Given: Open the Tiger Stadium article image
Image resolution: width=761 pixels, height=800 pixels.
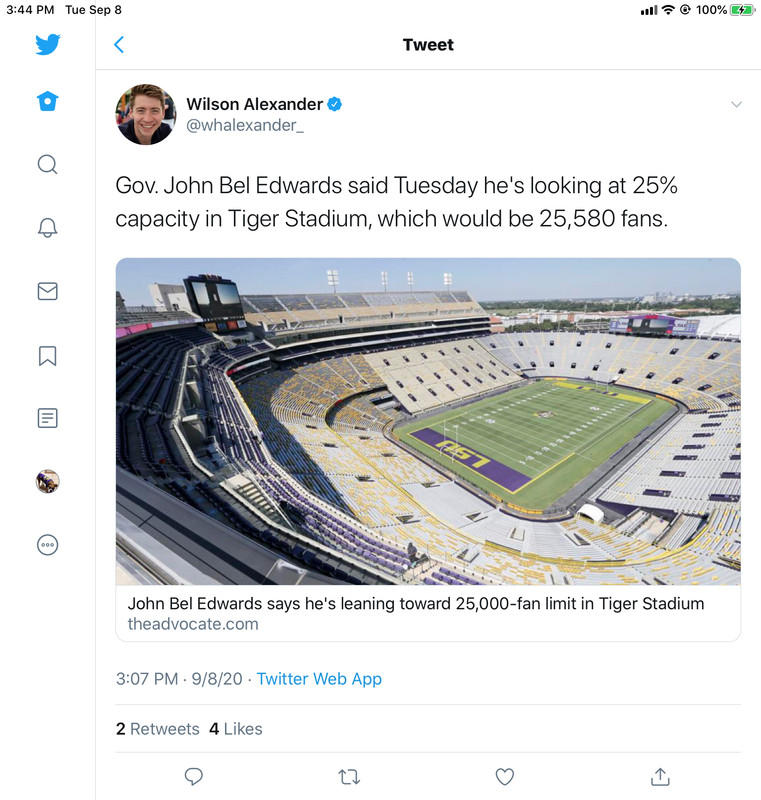Looking at the screenshot, I should (x=428, y=421).
